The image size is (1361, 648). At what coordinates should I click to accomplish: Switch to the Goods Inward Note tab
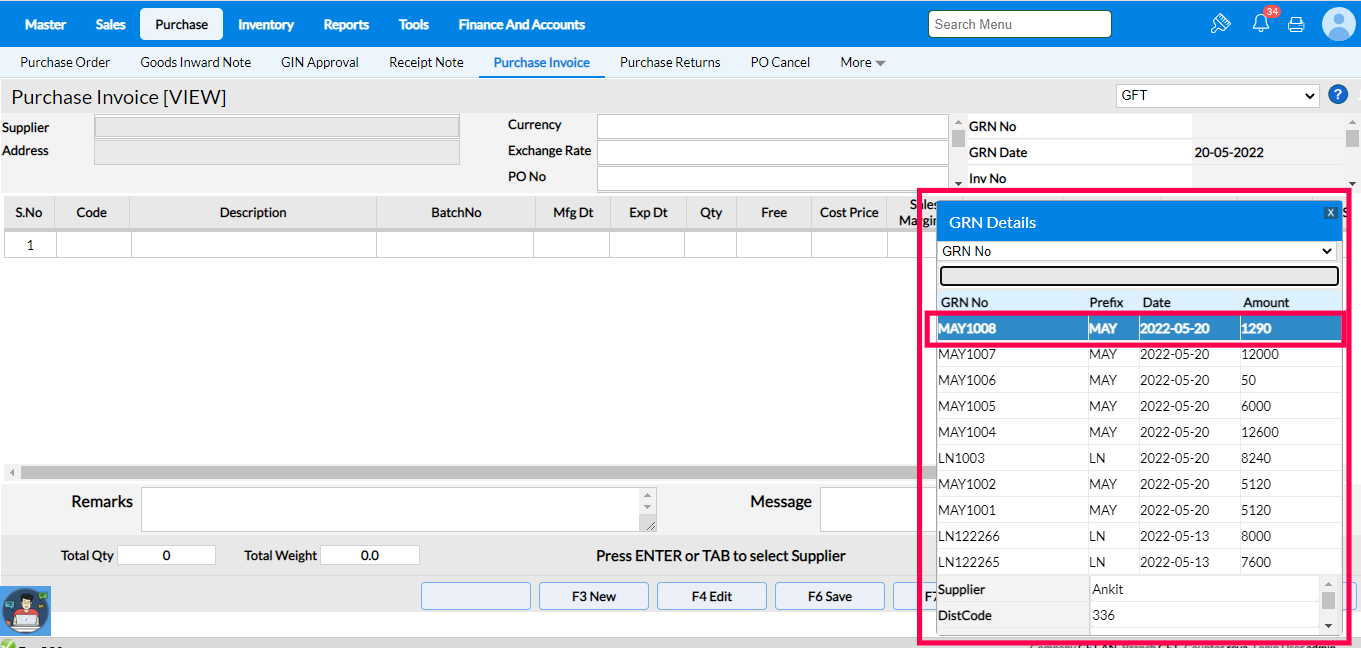coord(196,62)
